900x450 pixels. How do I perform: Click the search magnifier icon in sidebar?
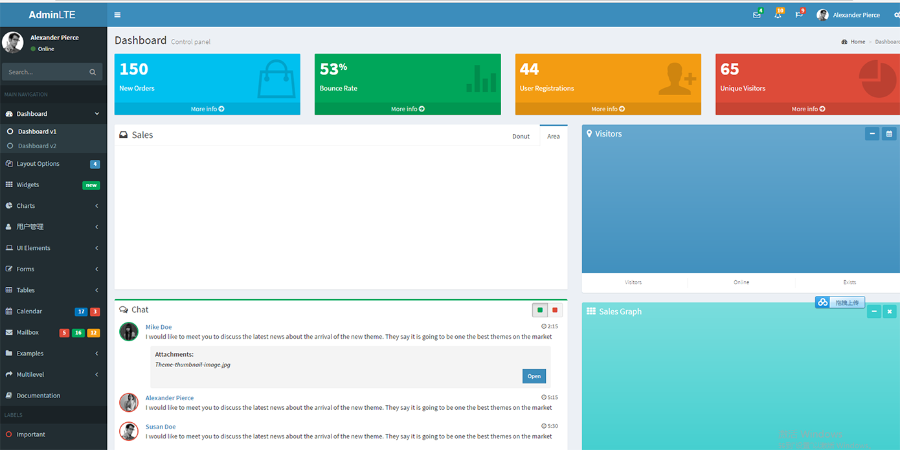92,72
